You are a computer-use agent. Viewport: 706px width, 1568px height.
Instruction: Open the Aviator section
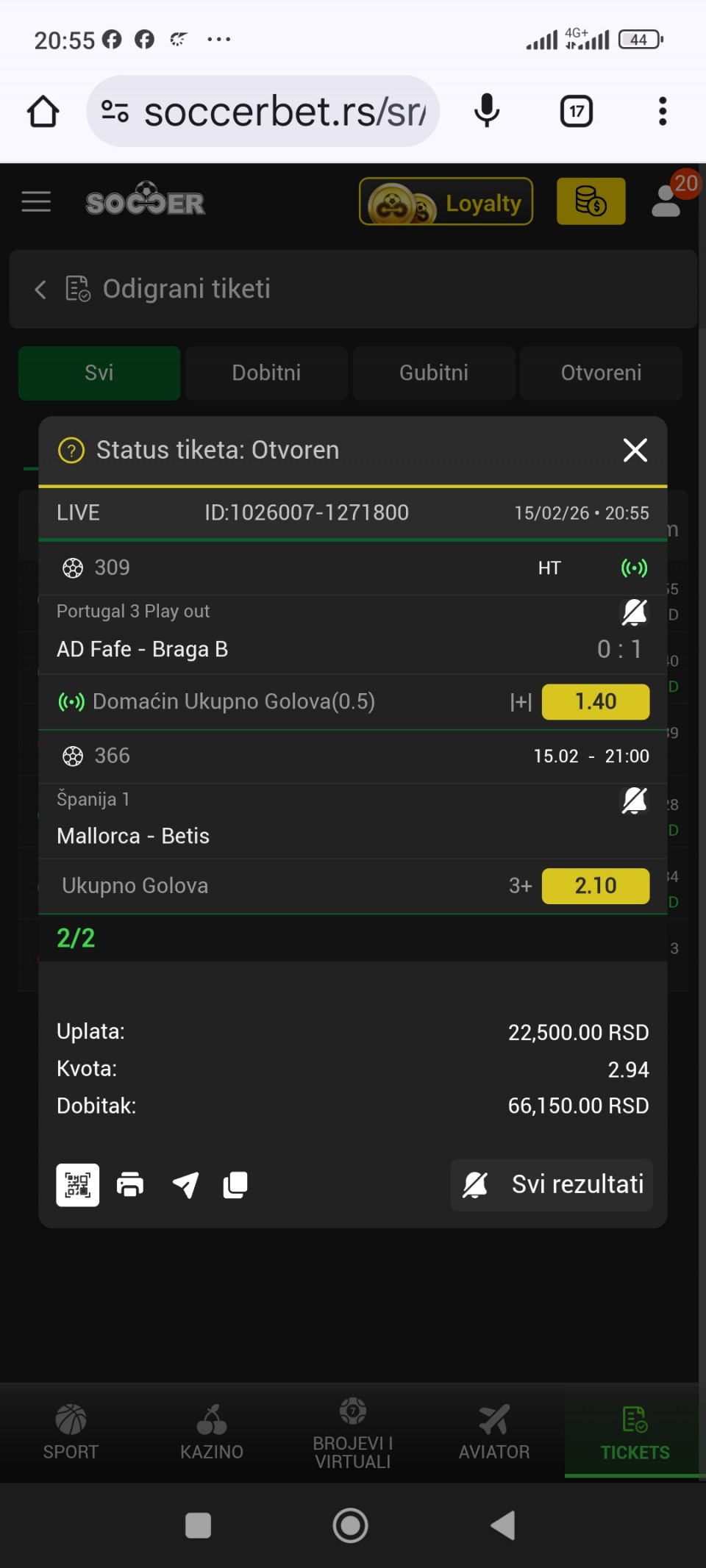click(x=494, y=1431)
